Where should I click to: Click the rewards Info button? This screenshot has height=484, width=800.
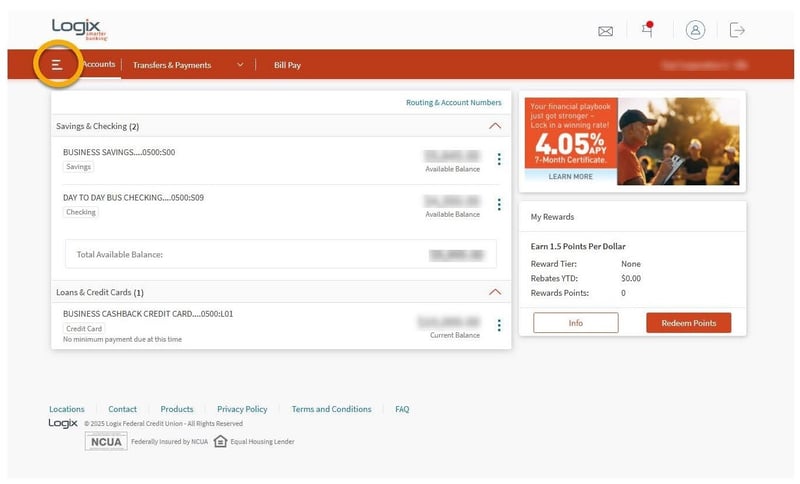[575, 323]
